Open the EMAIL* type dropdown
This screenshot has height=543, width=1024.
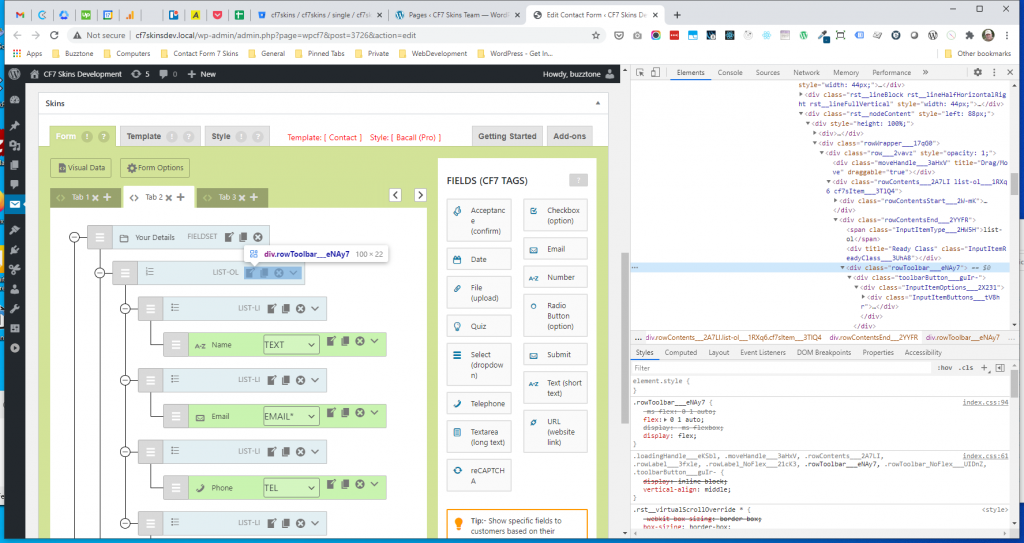[x=290, y=416]
